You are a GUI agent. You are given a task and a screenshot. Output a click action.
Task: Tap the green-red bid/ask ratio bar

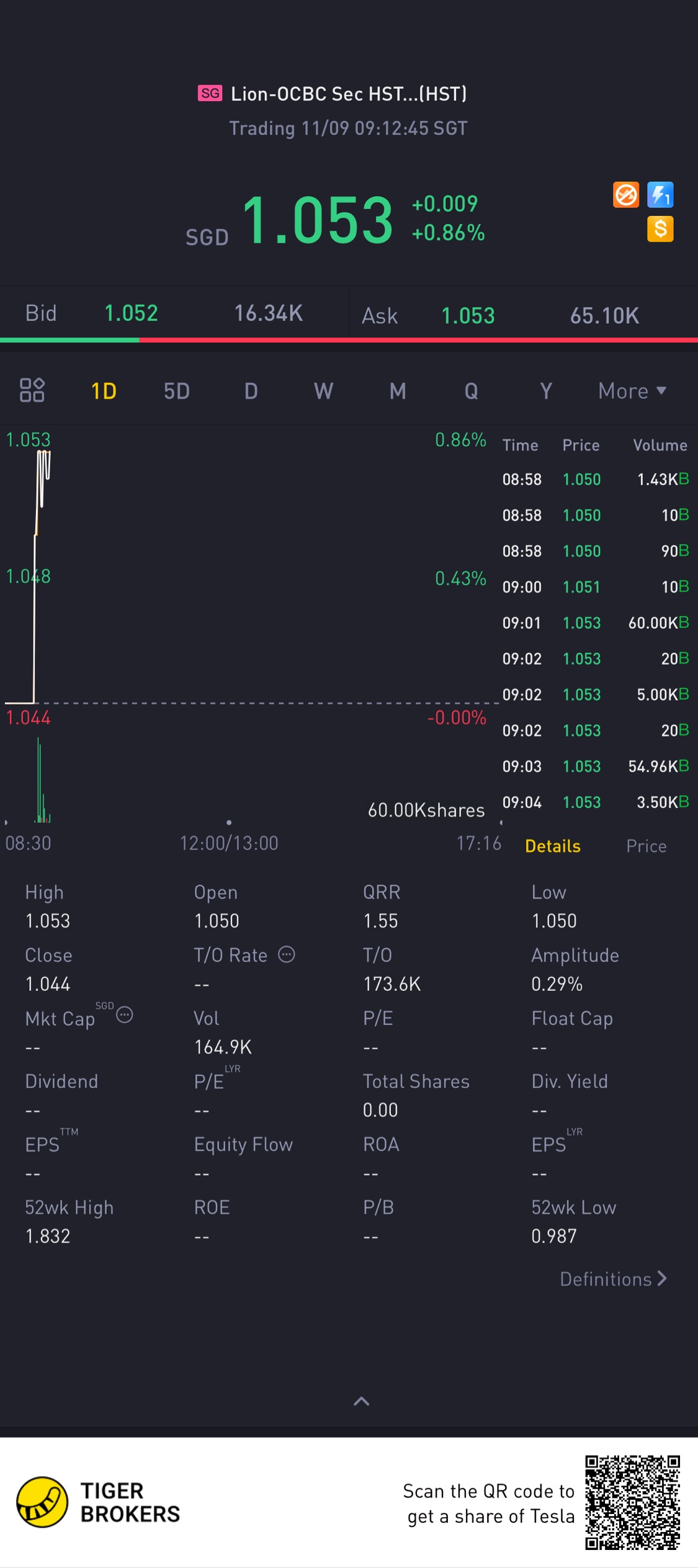coord(349,340)
